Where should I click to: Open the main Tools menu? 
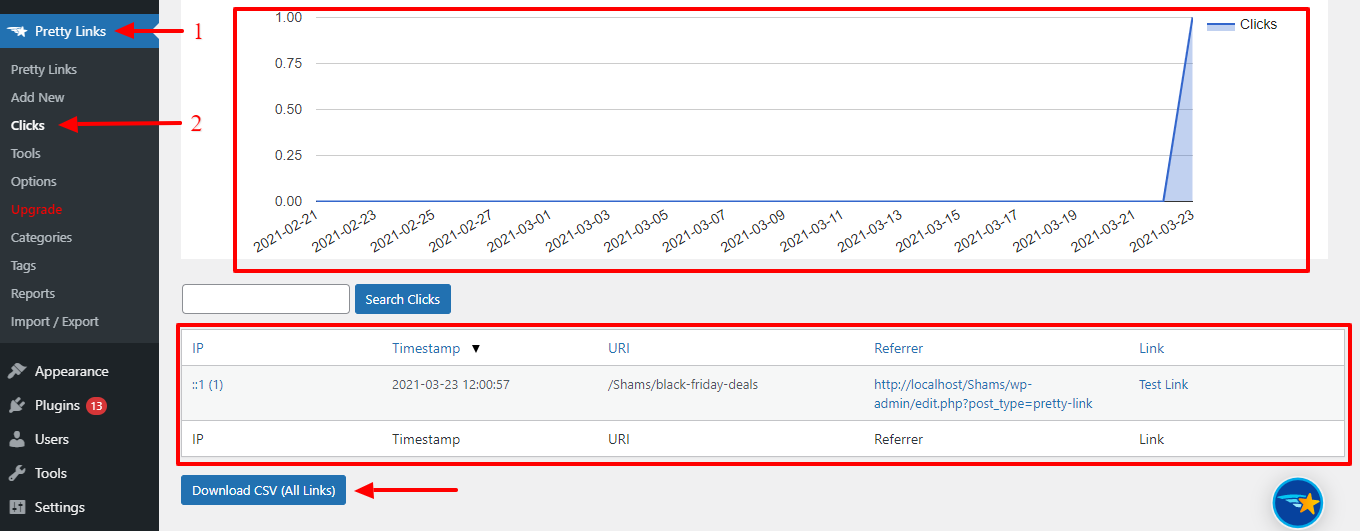tap(51, 473)
